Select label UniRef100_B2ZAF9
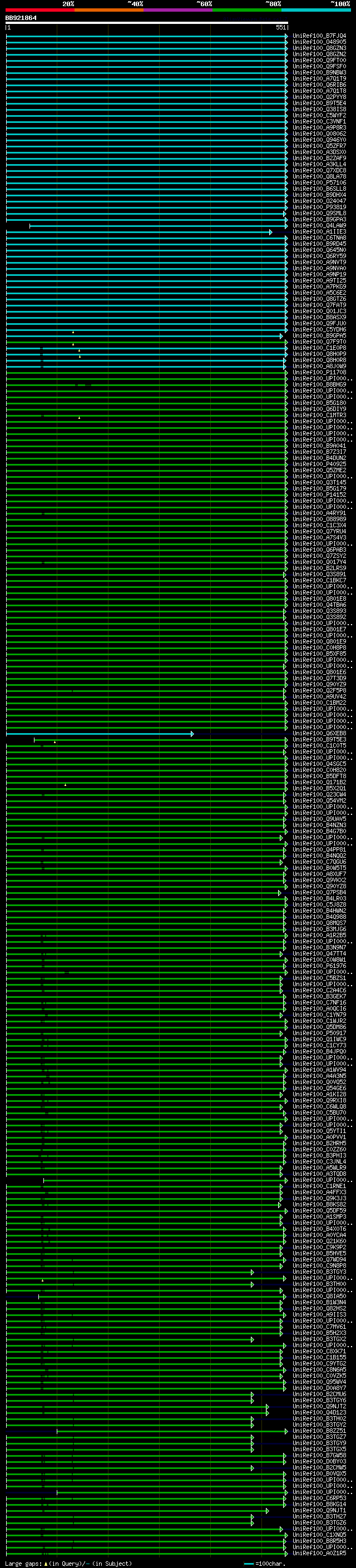 click(x=319, y=159)
